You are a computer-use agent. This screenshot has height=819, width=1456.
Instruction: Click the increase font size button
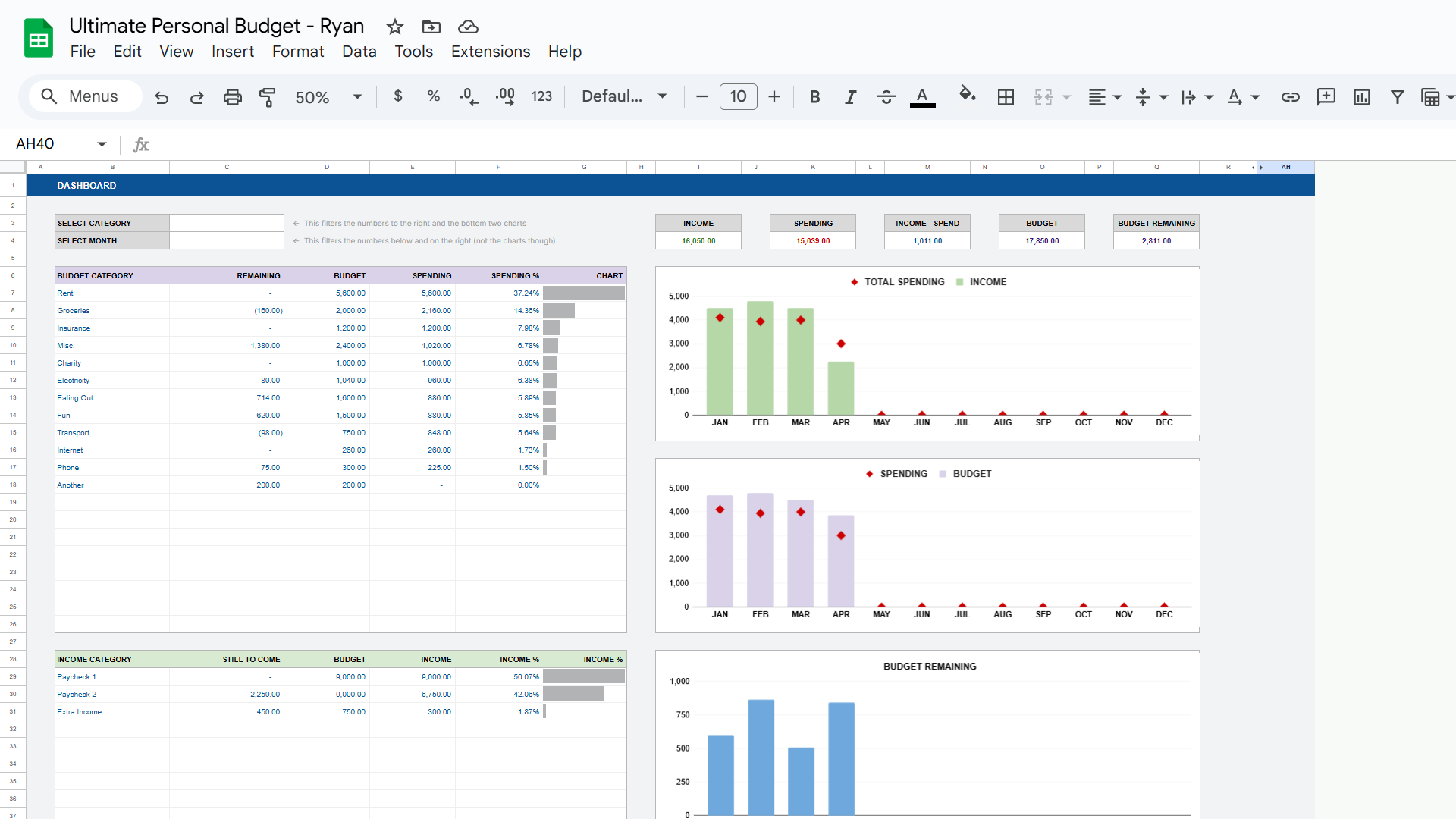773,97
